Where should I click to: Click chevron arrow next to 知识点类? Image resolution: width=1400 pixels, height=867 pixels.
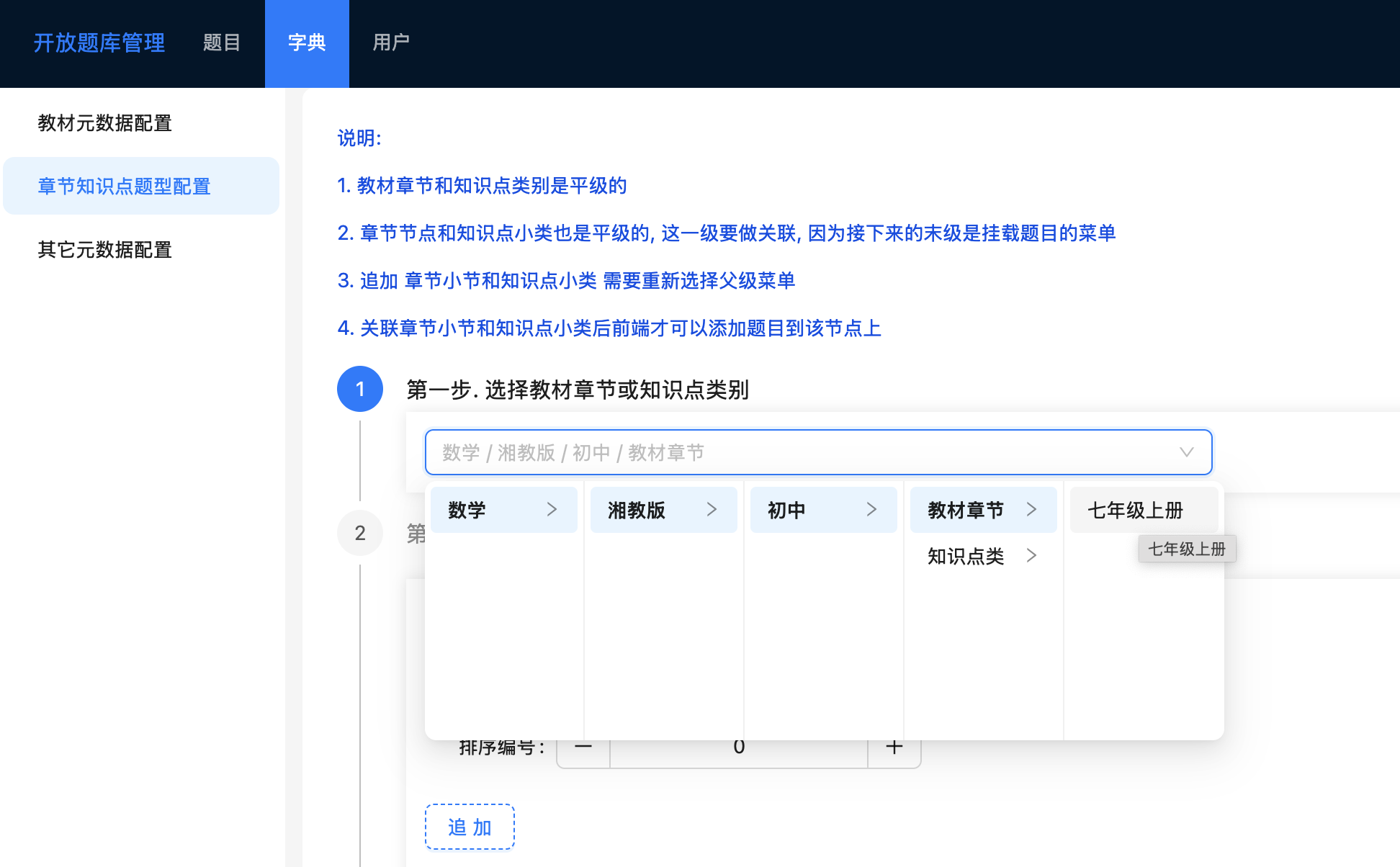[x=1031, y=555]
